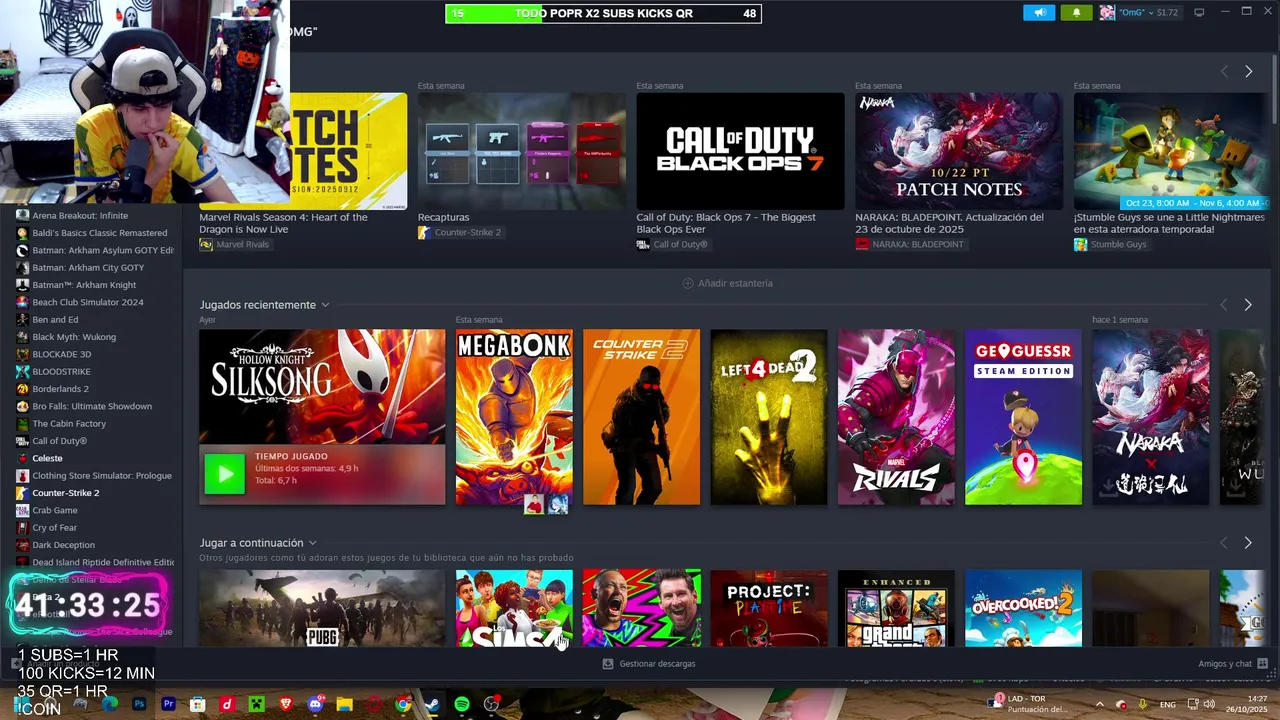Open Google Chrome from the Windows taskbar

[x=403, y=704]
